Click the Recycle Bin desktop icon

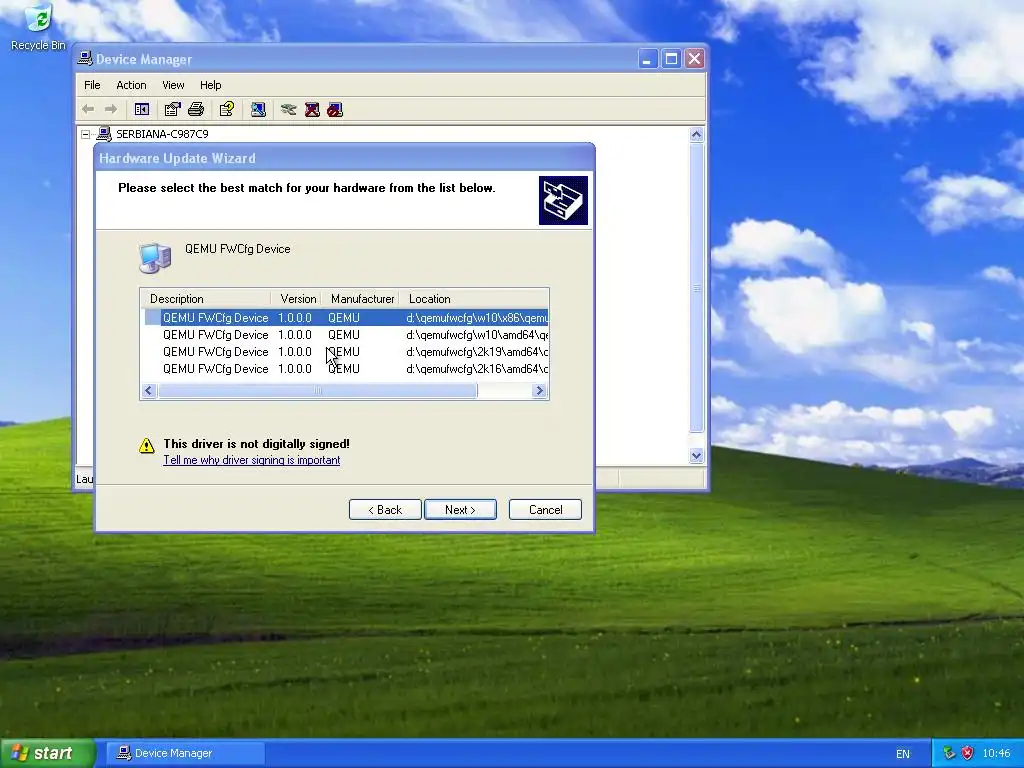coord(38,27)
